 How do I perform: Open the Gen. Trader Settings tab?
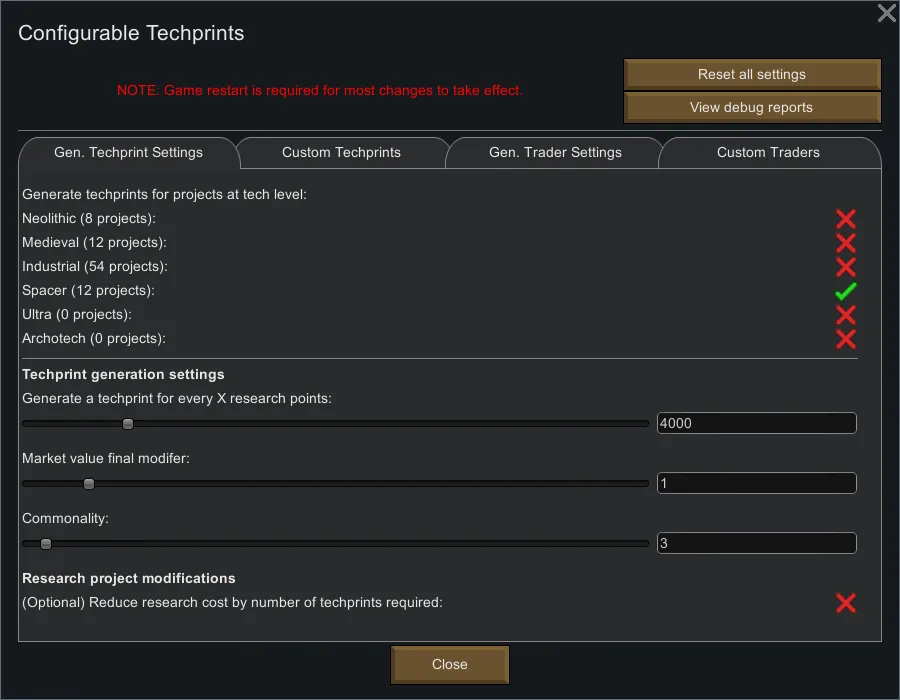(555, 153)
